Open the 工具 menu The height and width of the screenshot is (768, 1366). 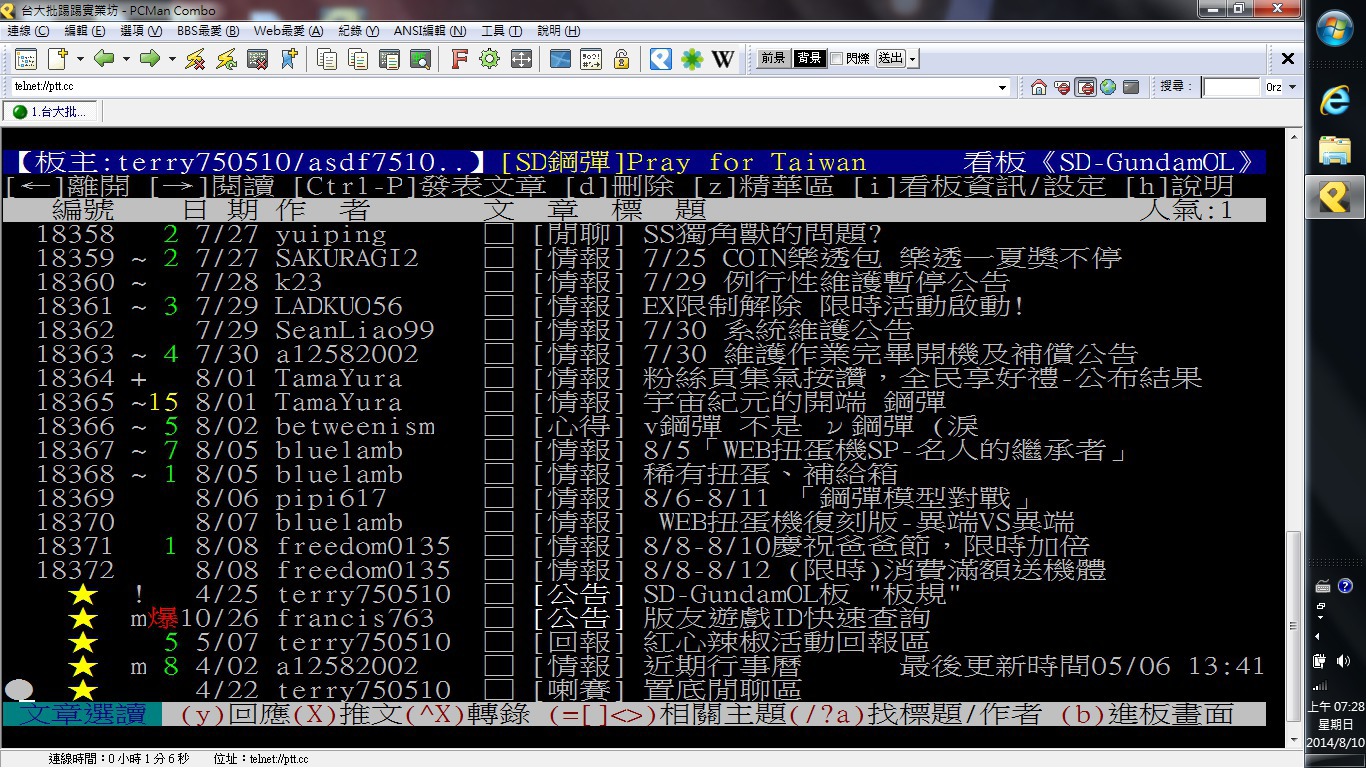coord(501,31)
